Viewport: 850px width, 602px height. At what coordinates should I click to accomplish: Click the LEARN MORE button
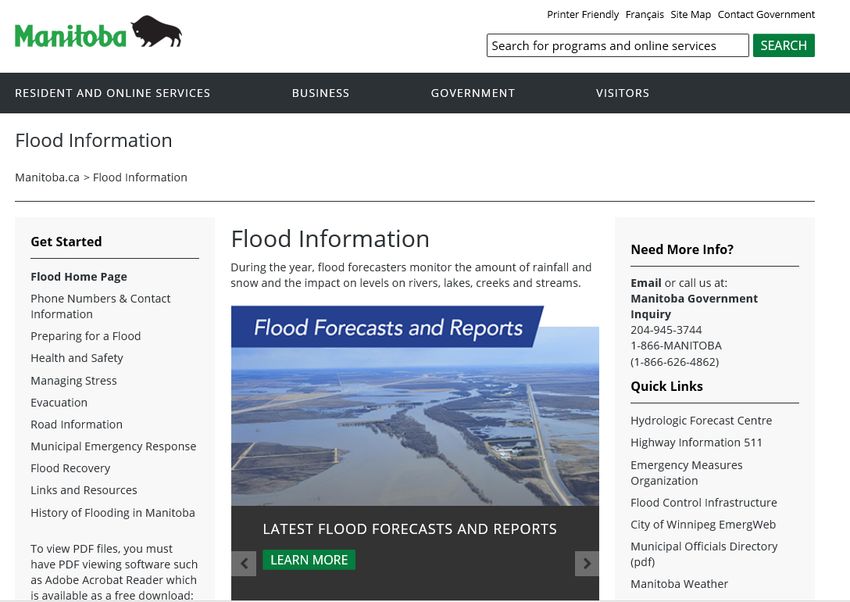coord(309,560)
